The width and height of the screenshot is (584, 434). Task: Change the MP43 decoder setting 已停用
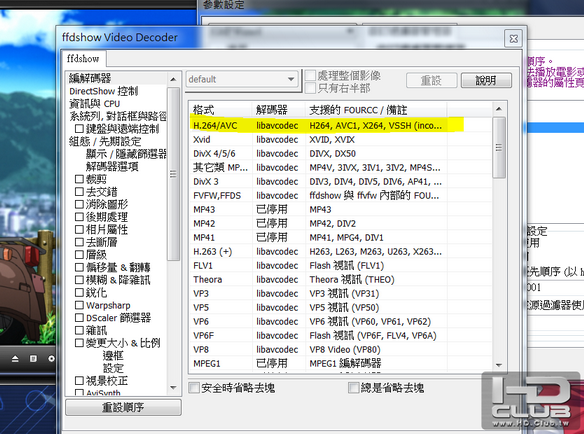point(272,209)
